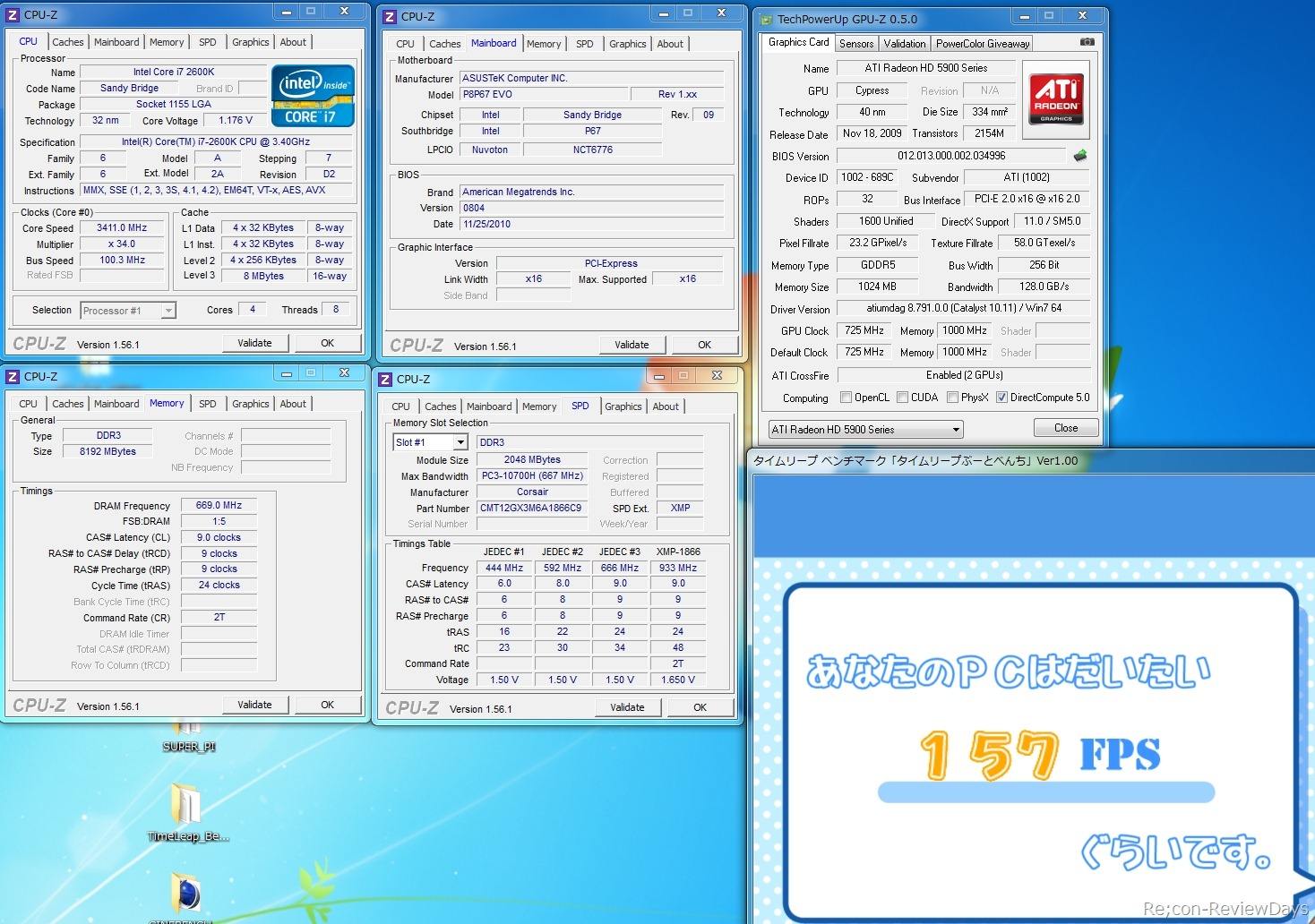Click Validate in the motherboard info window
Viewport: 1315px width, 924px height.
click(x=632, y=345)
